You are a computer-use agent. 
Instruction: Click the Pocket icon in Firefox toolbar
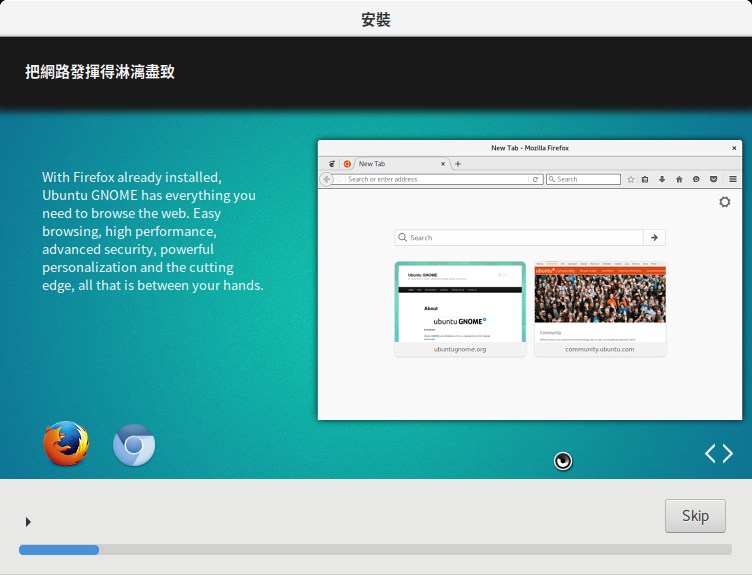pyautogui.click(x=713, y=179)
